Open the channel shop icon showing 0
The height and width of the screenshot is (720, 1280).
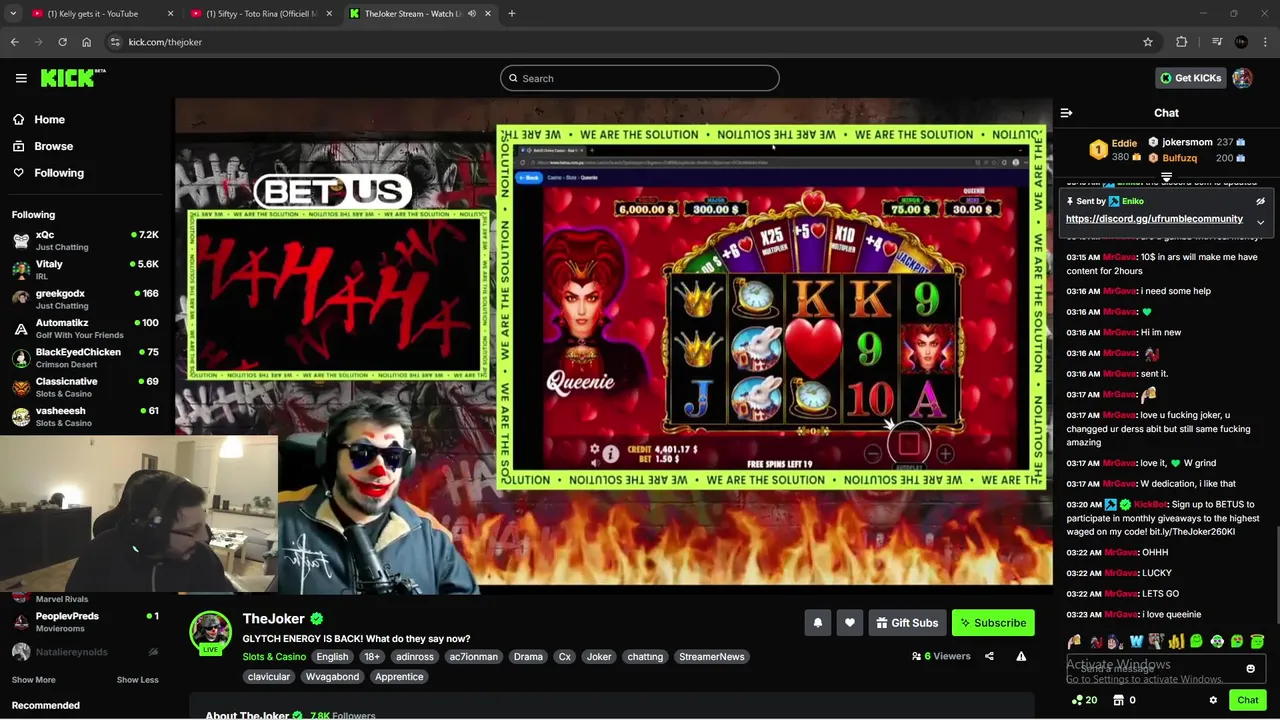point(1124,700)
